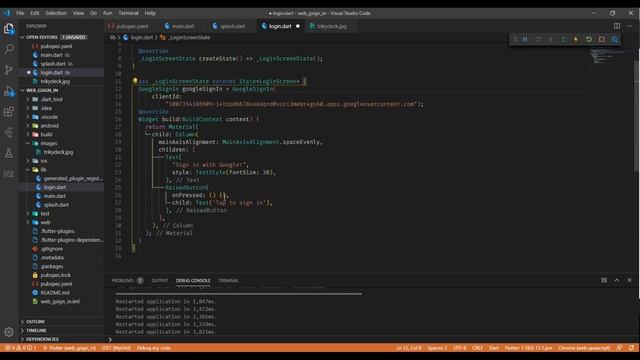Stop the debug session red square
640x360 pixels.
(602, 40)
